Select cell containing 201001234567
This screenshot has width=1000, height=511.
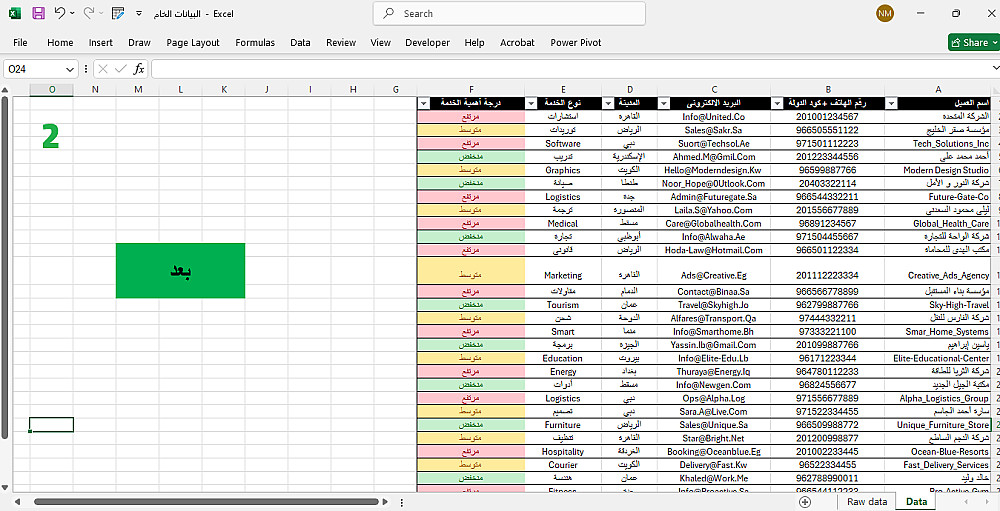827,117
